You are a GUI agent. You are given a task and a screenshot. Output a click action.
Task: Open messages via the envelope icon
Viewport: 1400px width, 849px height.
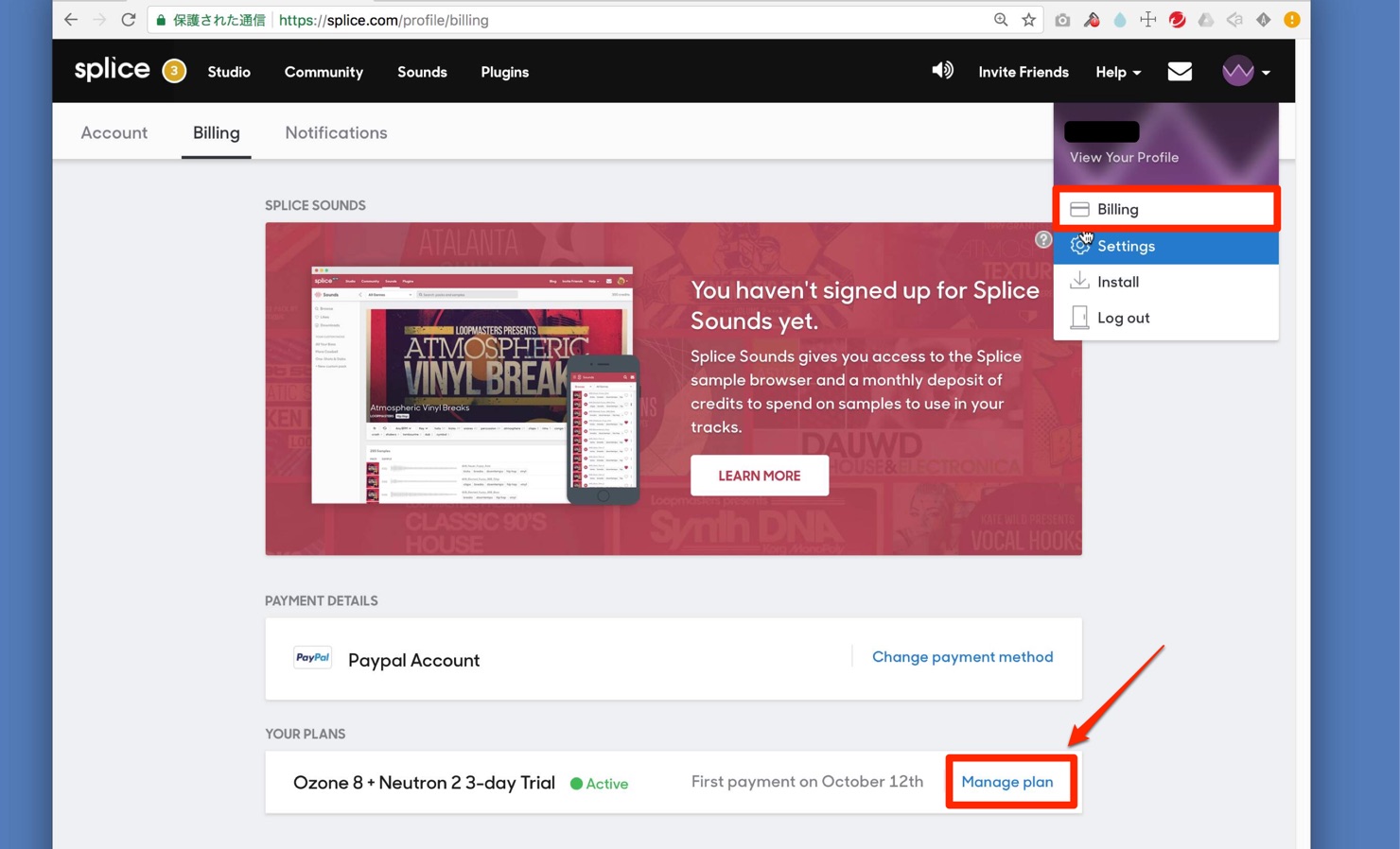click(1180, 72)
